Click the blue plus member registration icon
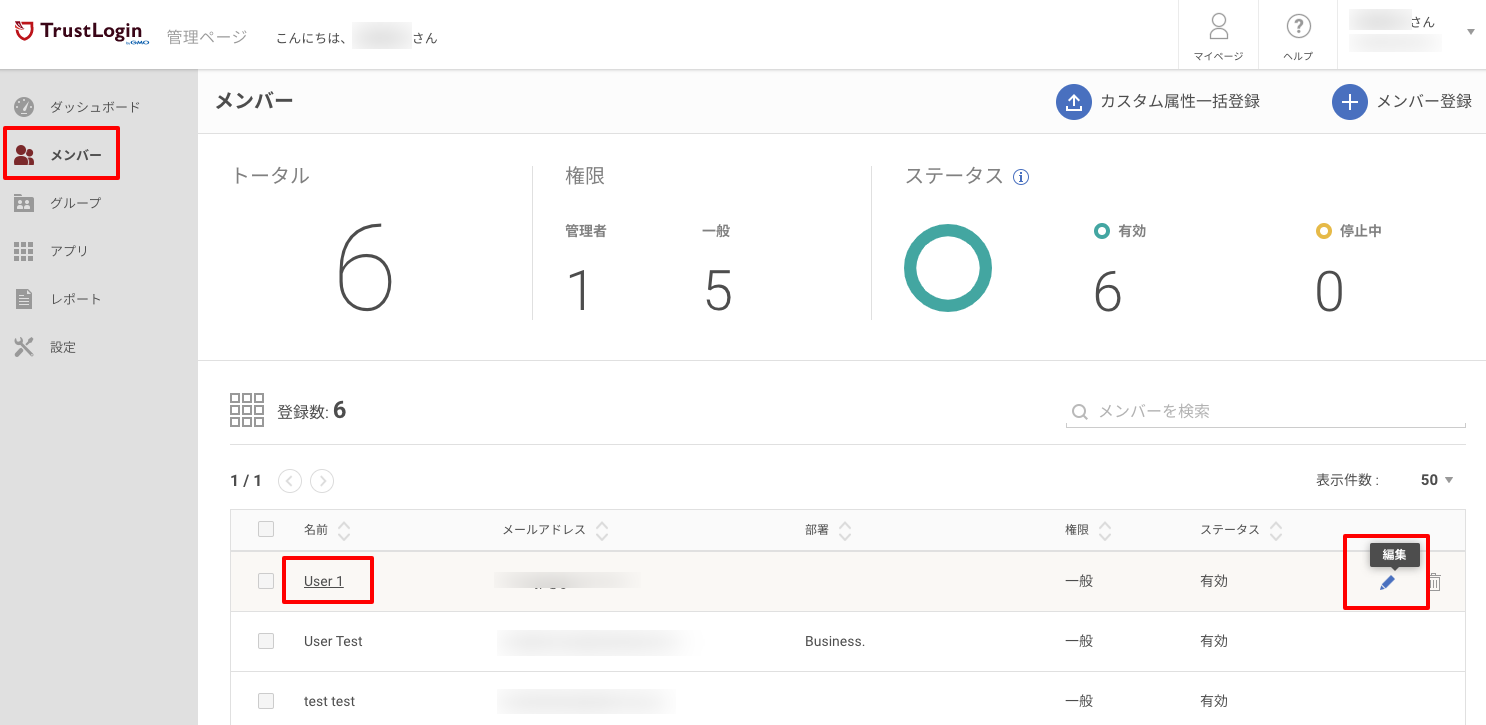 1350,102
